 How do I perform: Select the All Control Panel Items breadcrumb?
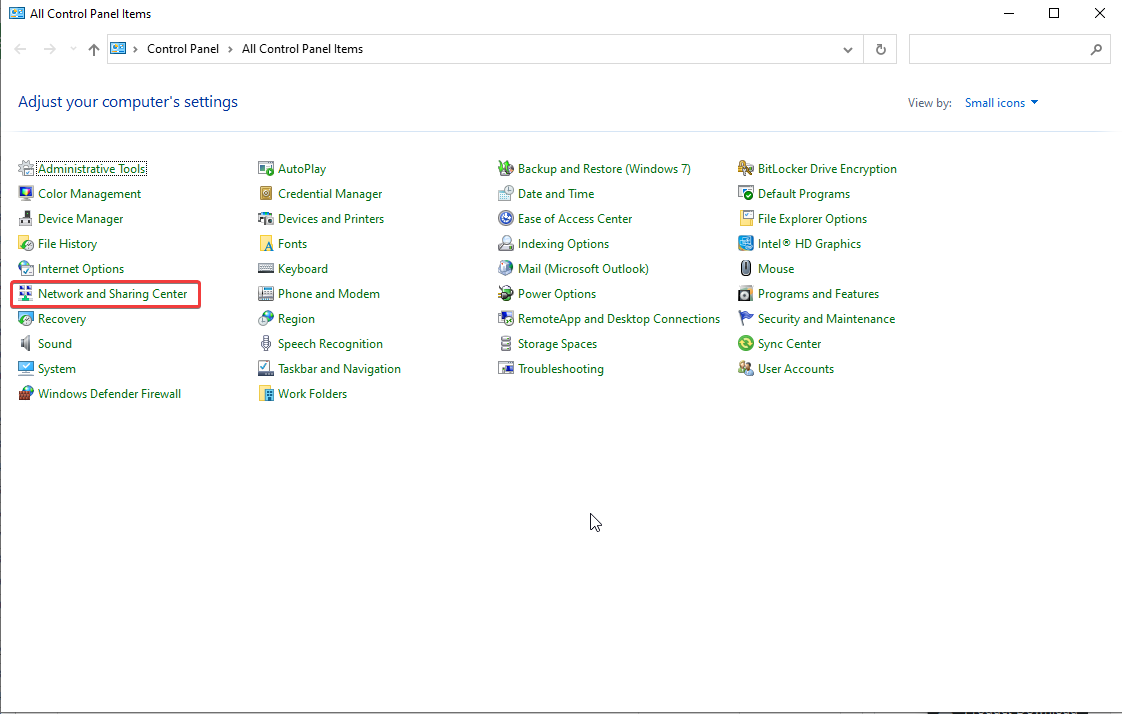(302, 49)
